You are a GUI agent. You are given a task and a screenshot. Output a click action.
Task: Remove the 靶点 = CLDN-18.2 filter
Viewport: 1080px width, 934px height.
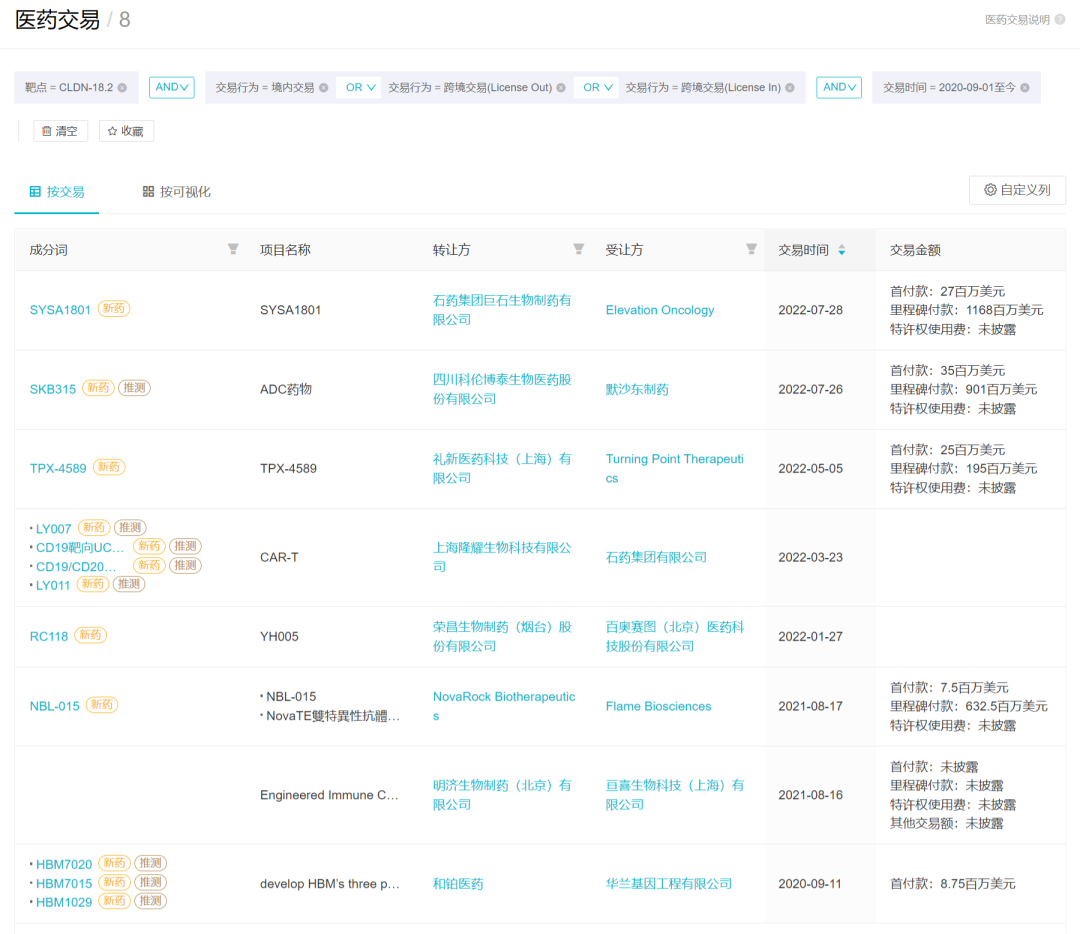pos(122,88)
